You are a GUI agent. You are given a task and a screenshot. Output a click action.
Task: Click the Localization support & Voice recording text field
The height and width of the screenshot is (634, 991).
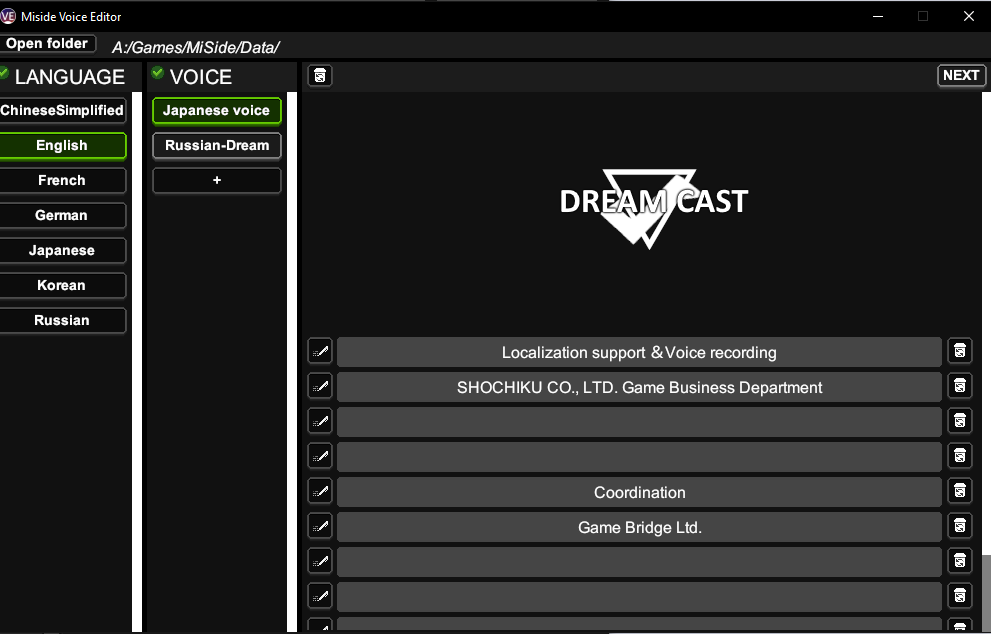(x=639, y=352)
